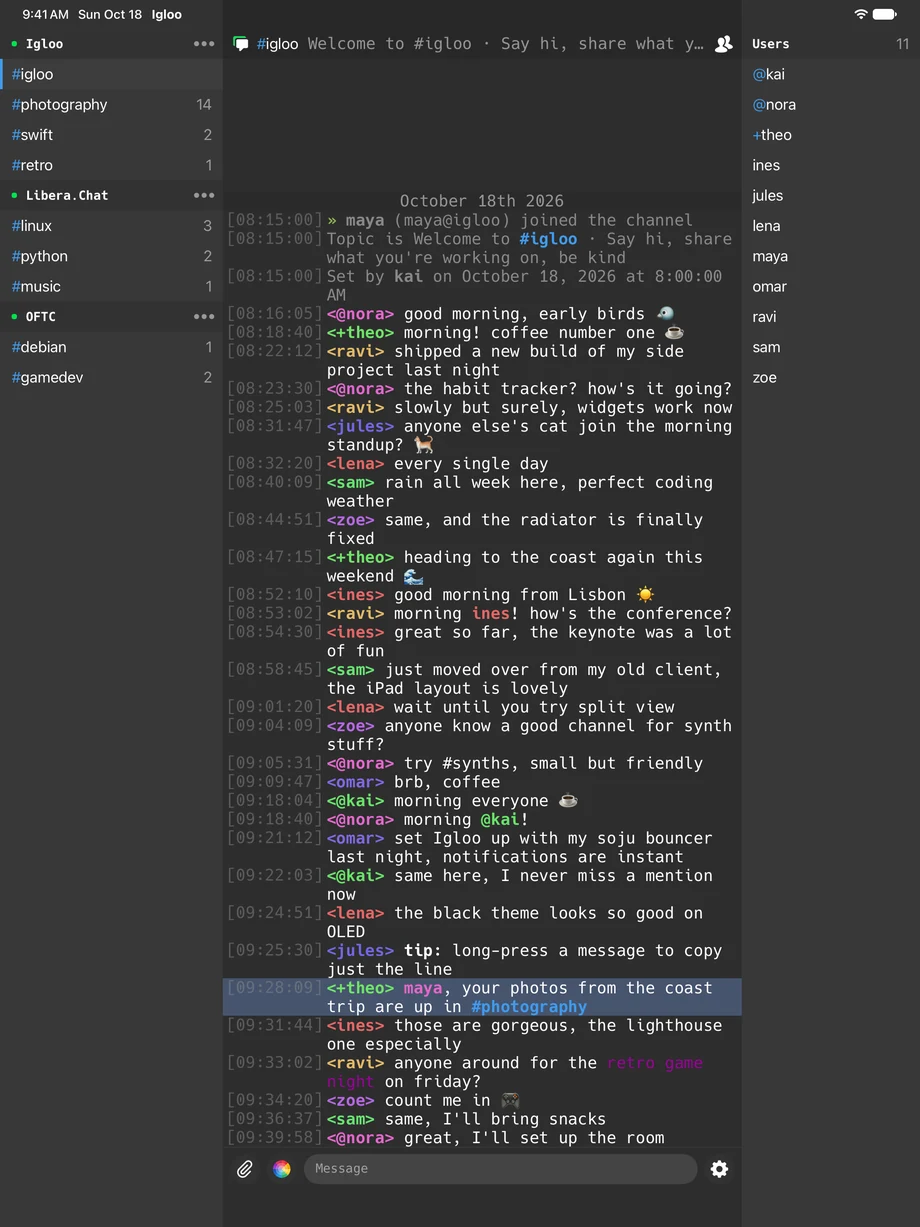This screenshot has height=1227, width=920.
Task: Open the #linux channel
Action: 111,226
